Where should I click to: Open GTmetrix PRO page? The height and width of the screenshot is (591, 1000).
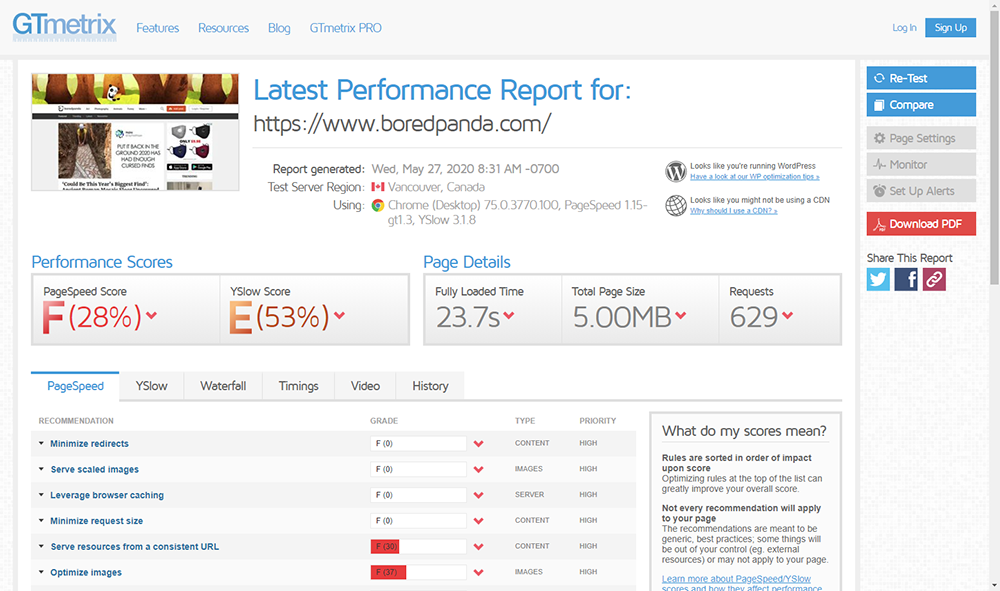tap(346, 28)
